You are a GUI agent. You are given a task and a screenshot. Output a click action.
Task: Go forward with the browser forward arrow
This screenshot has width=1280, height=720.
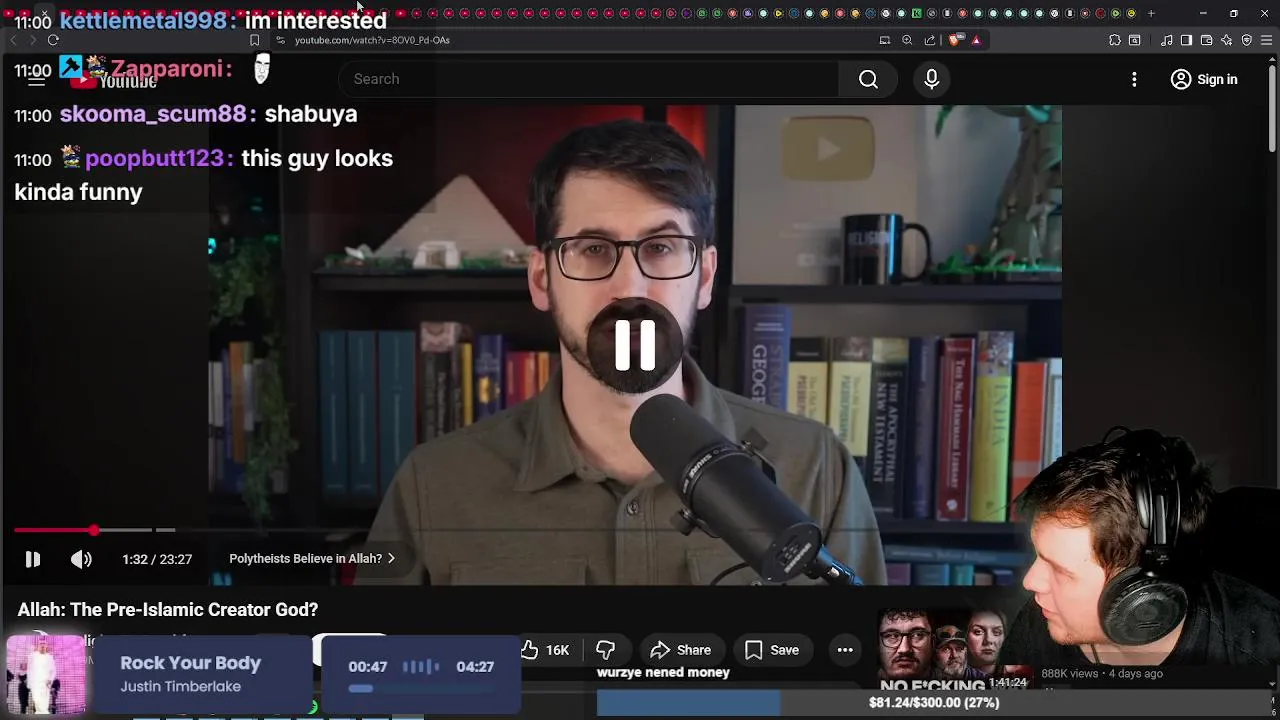pyautogui.click(x=32, y=40)
